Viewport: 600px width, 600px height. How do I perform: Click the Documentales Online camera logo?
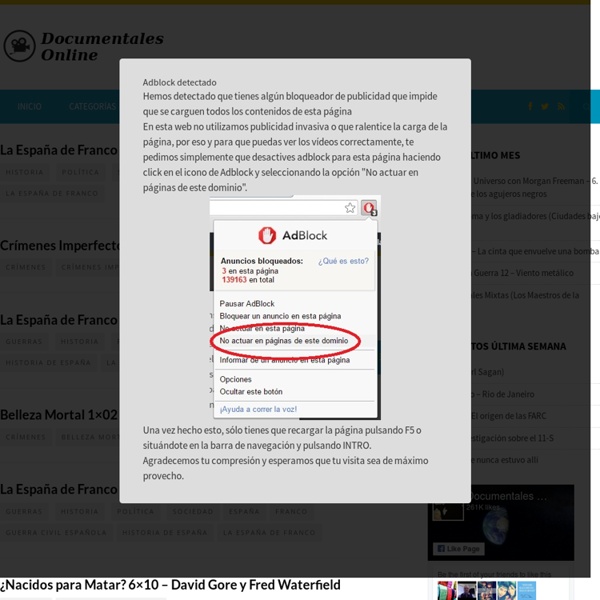[19, 46]
